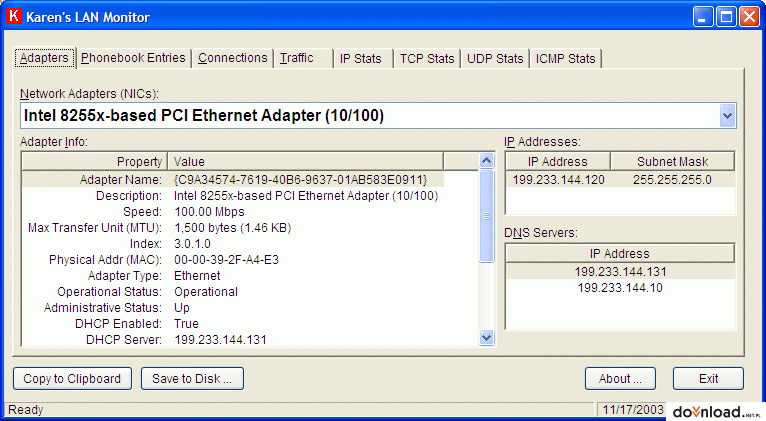
Task: Select DNS server 199.233.144.10
Action: pyautogui.click(x=620, y=288)
